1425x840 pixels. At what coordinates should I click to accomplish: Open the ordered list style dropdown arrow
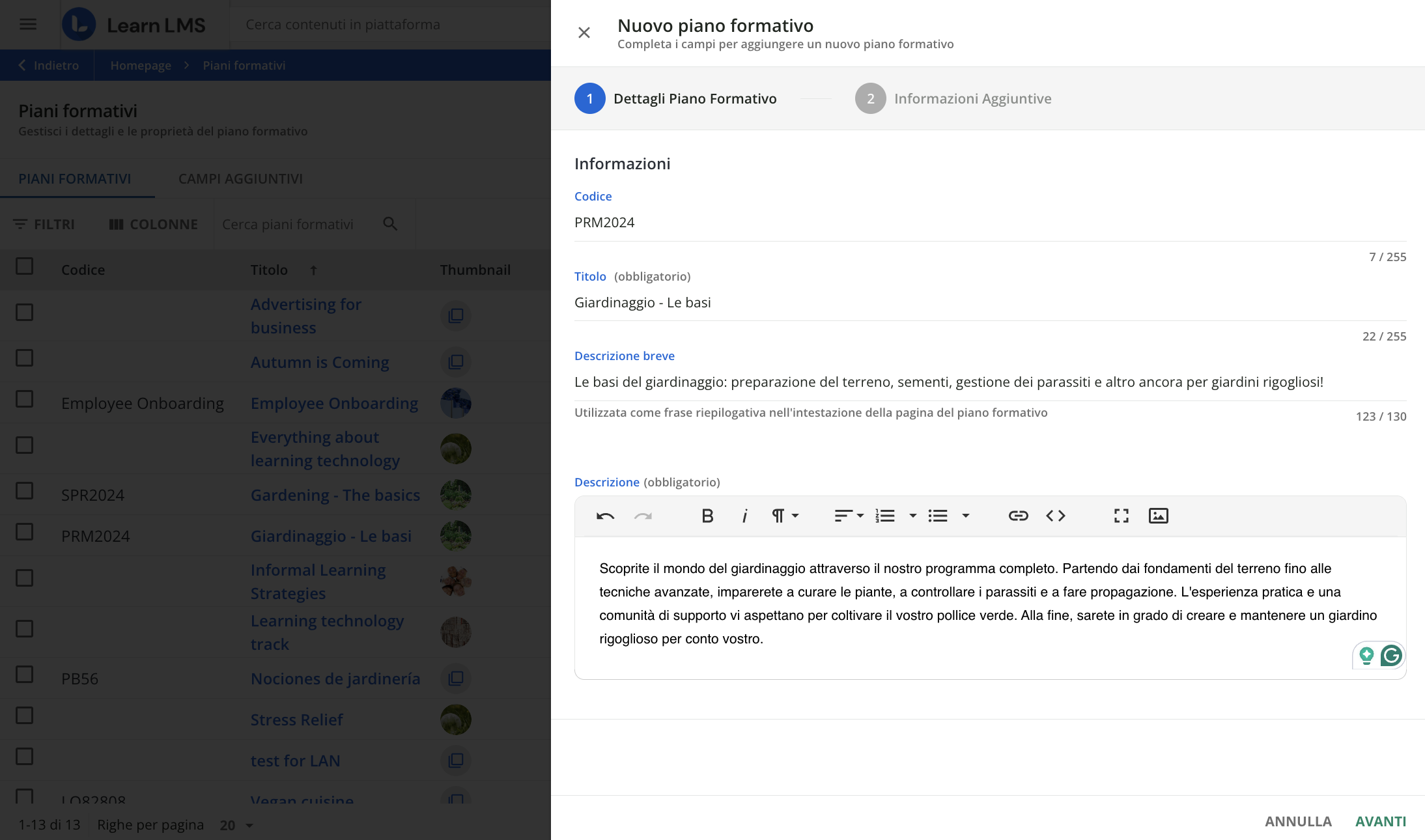point(912,516)
